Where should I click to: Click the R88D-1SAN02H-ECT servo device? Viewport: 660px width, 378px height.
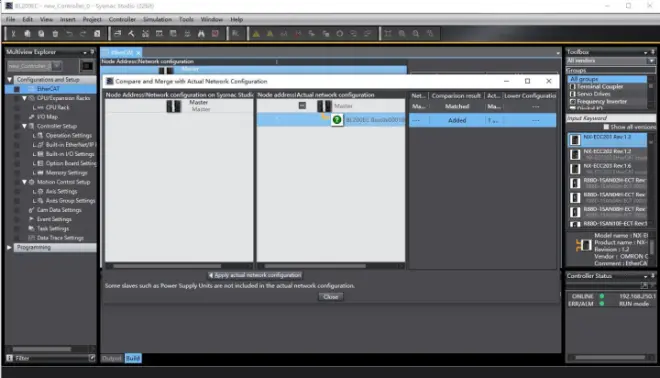point(607,183)
